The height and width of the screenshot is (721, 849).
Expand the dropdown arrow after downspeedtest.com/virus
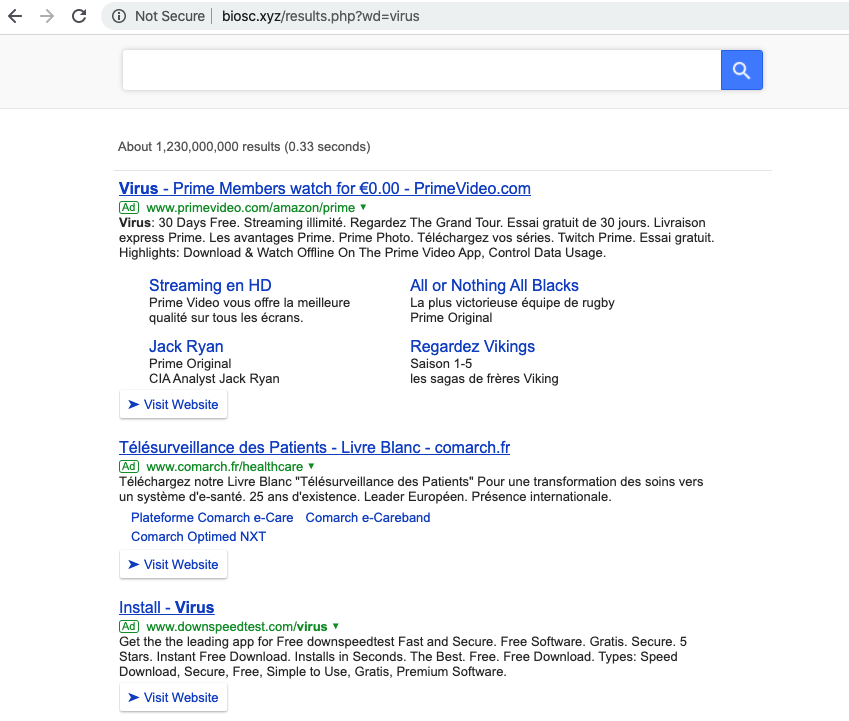coord(336,626)
